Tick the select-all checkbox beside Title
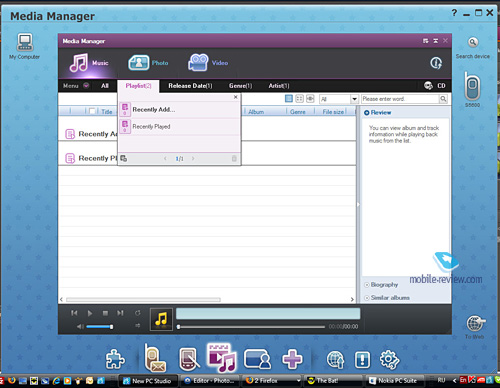The height and width of the screenshot is (388, 500). tap(93, 111)
